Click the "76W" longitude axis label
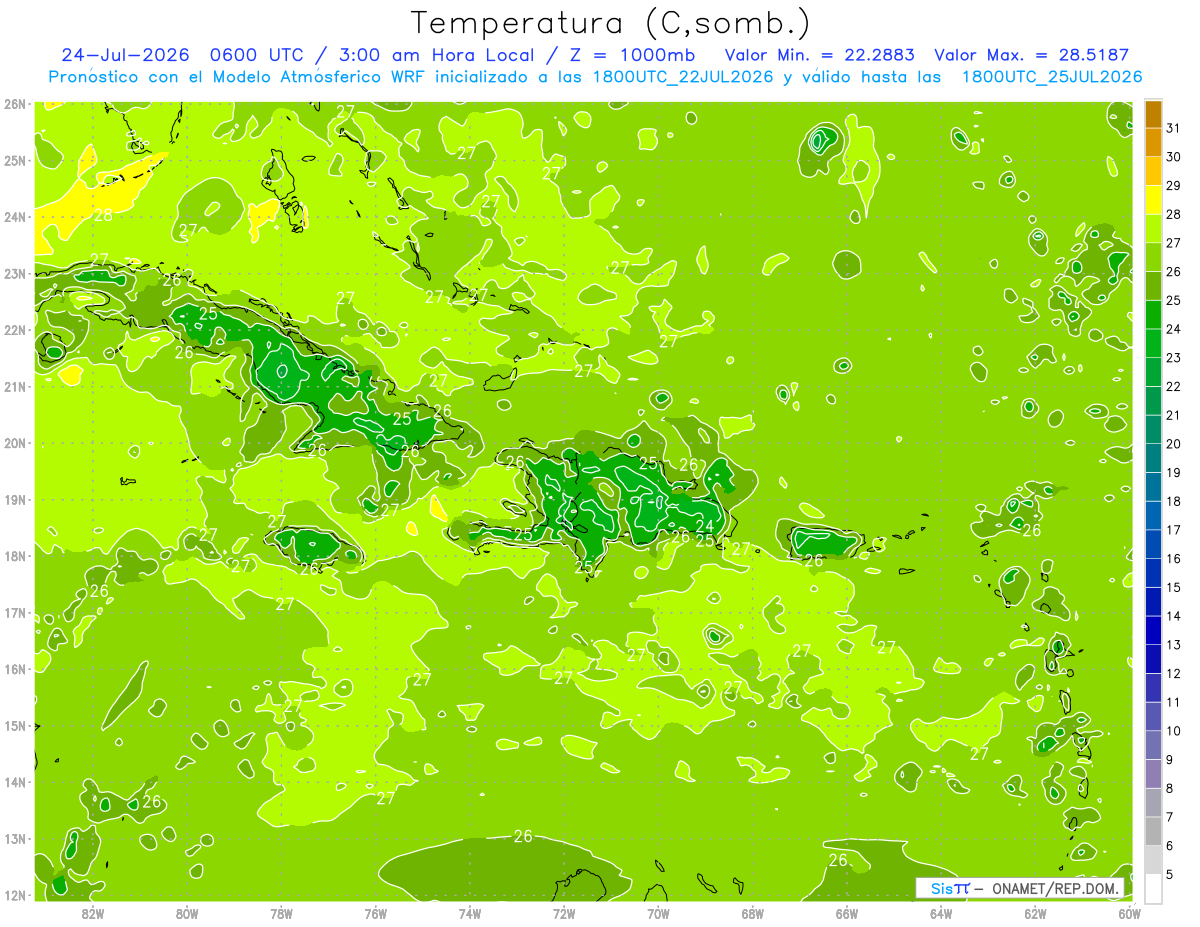The image size is (1200, 927). (376, 913)
